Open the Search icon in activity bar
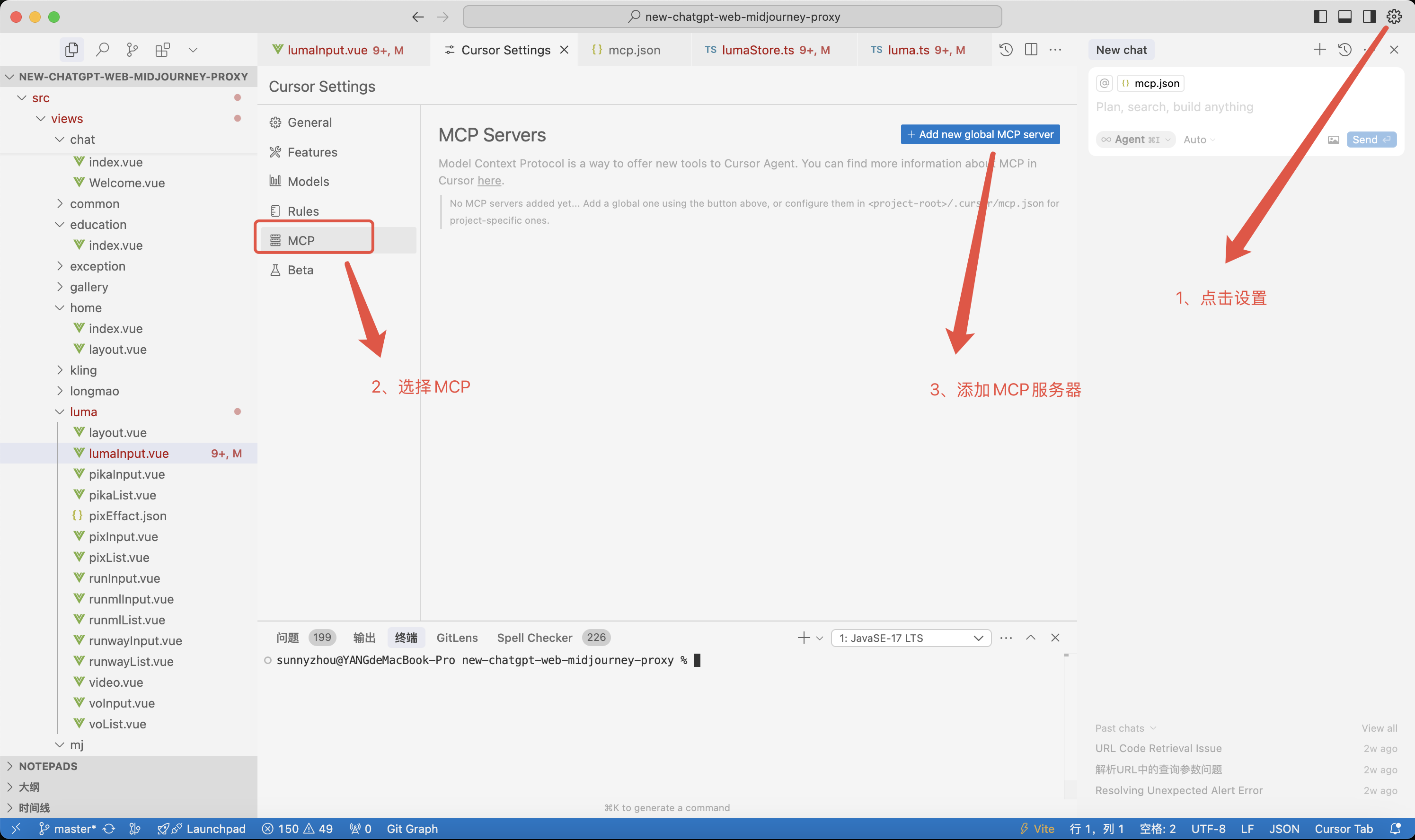 (103, 50)
